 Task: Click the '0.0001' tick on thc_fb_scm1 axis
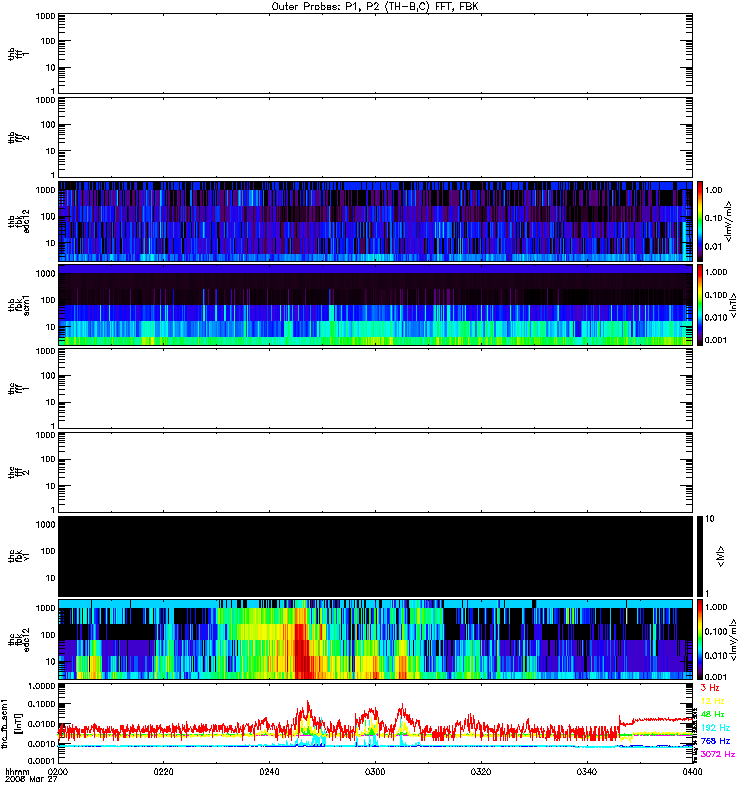tap(41, 761)
